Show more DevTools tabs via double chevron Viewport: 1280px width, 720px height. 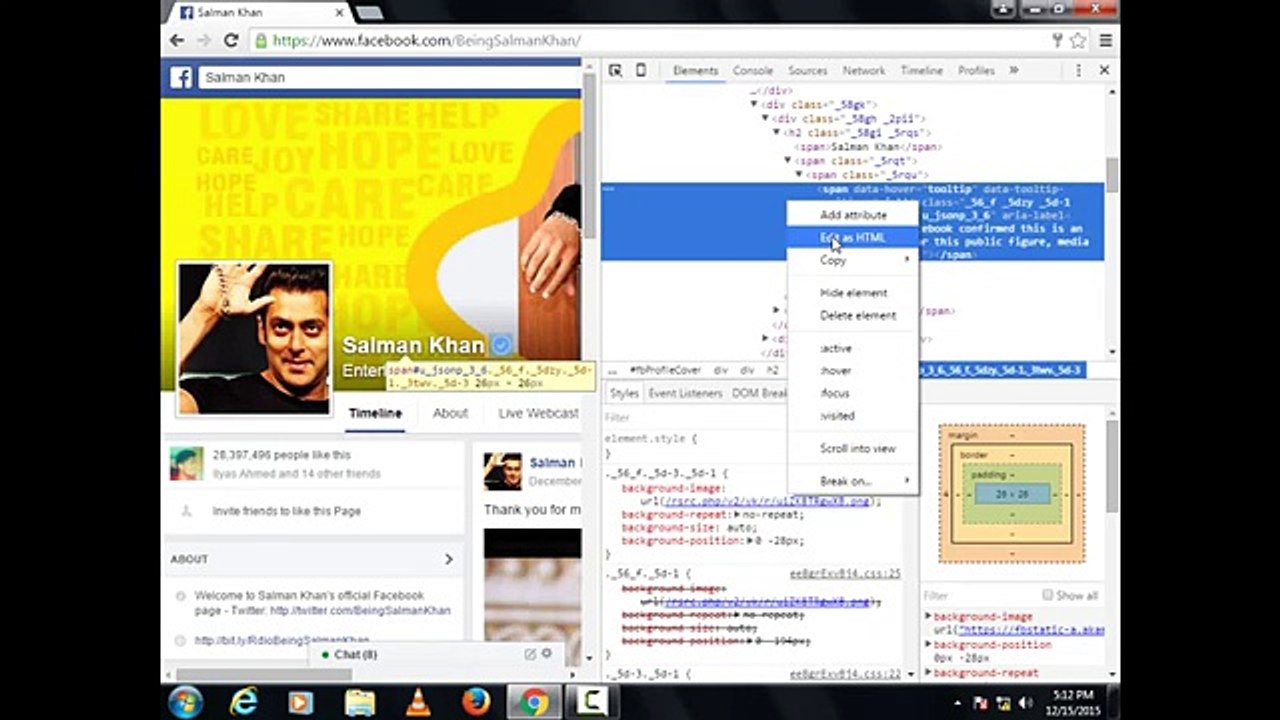pos(1013,70)
